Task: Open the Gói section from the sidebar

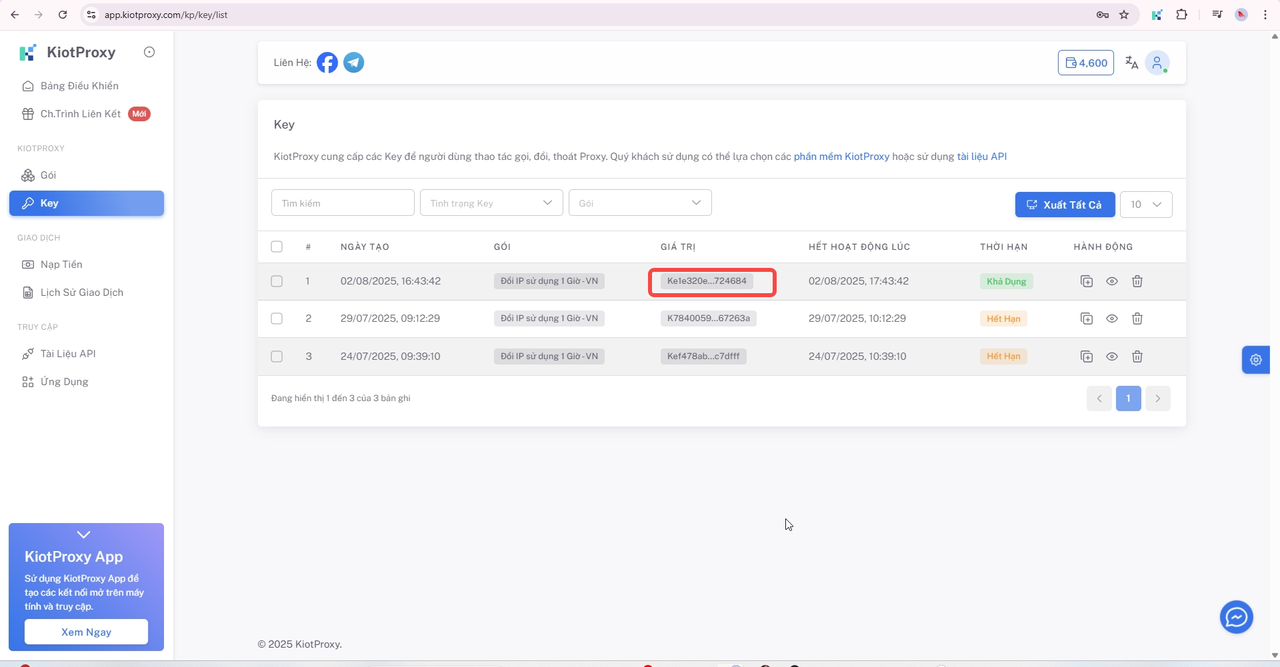Action: pyautogui.click(x=49, y=175)
